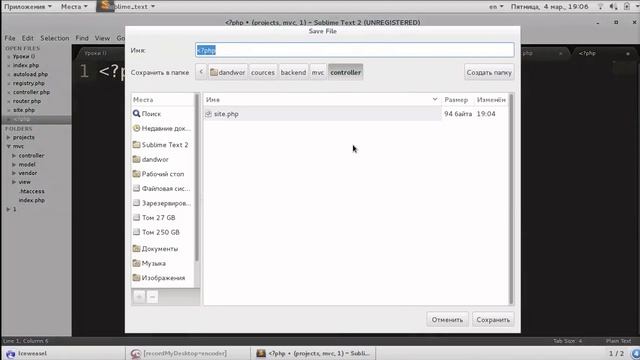
Task: Sort by the Имя column header
Action: pyautogui.click(x=322, y=100)
